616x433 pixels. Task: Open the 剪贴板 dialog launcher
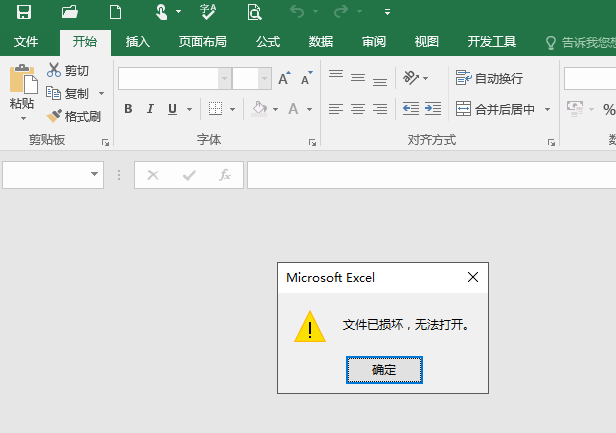[105, 142]
